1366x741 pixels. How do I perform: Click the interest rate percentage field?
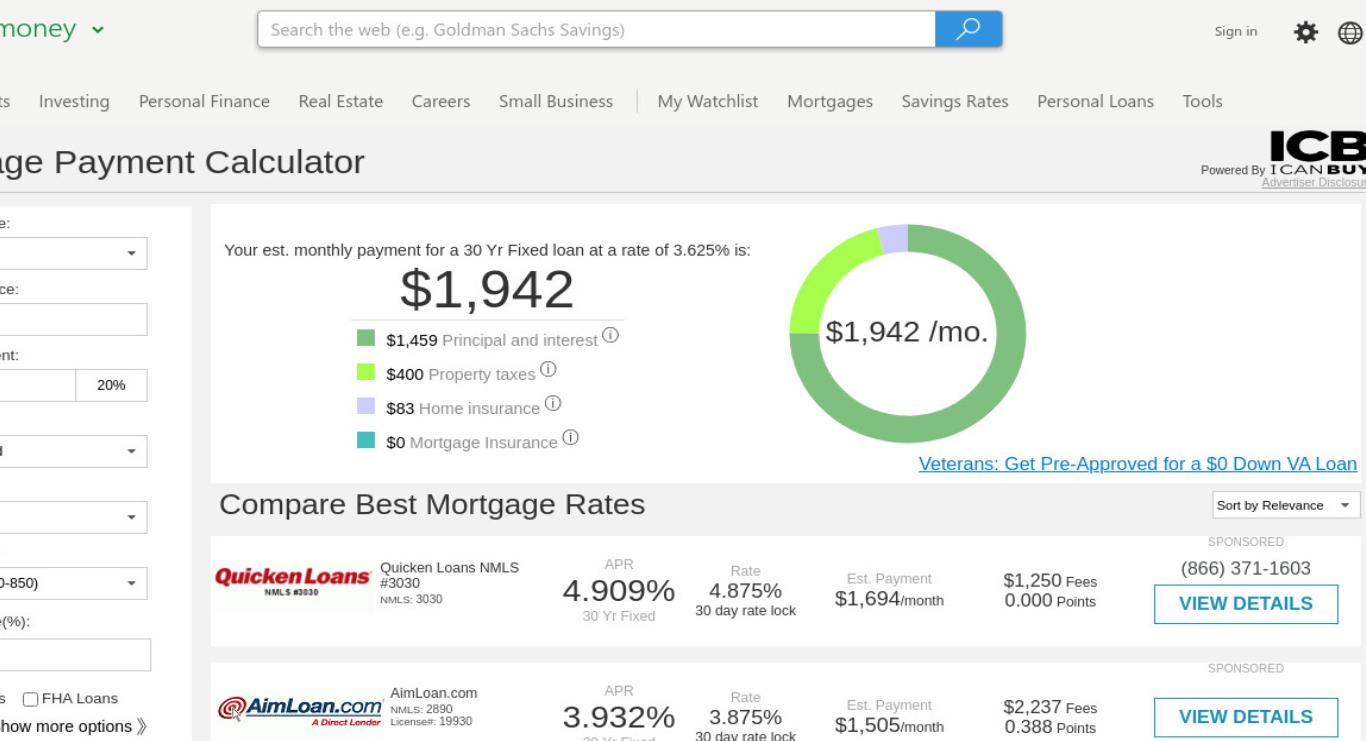point(75,655)
